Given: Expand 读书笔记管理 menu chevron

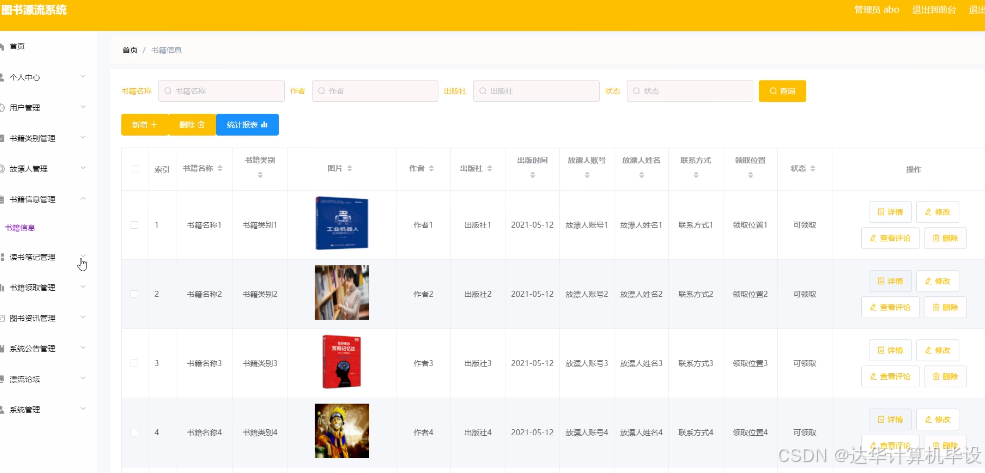Looking at the screenshot, I should pos(83,257).
